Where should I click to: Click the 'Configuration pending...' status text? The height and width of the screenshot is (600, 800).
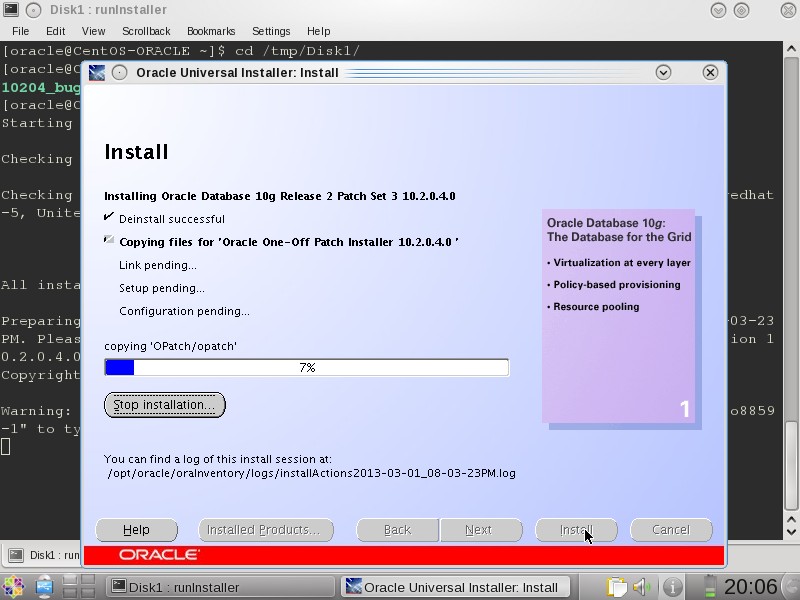[x=184, y=311]
